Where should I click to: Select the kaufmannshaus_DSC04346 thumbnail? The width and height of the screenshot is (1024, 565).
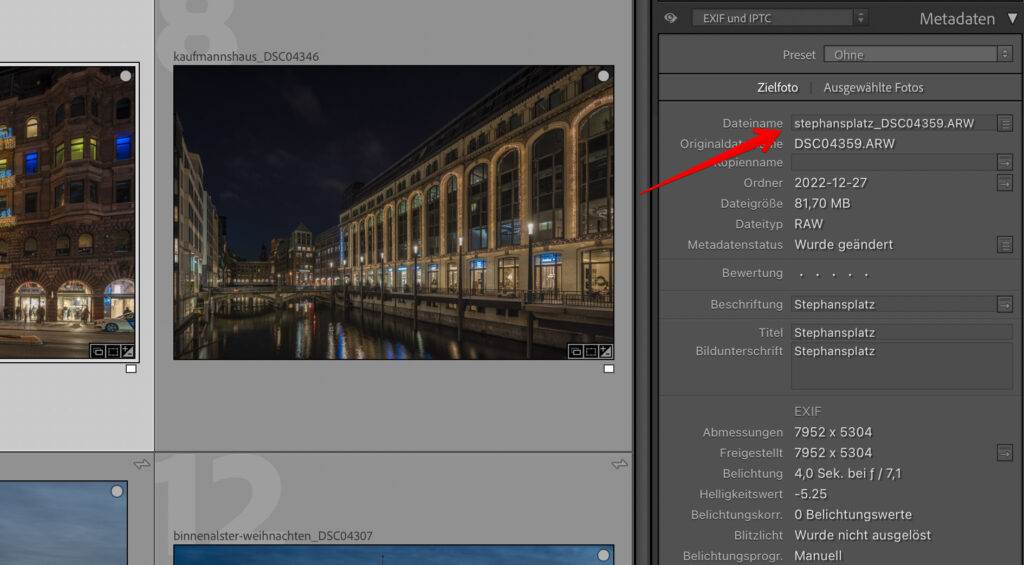click(393, 212)
